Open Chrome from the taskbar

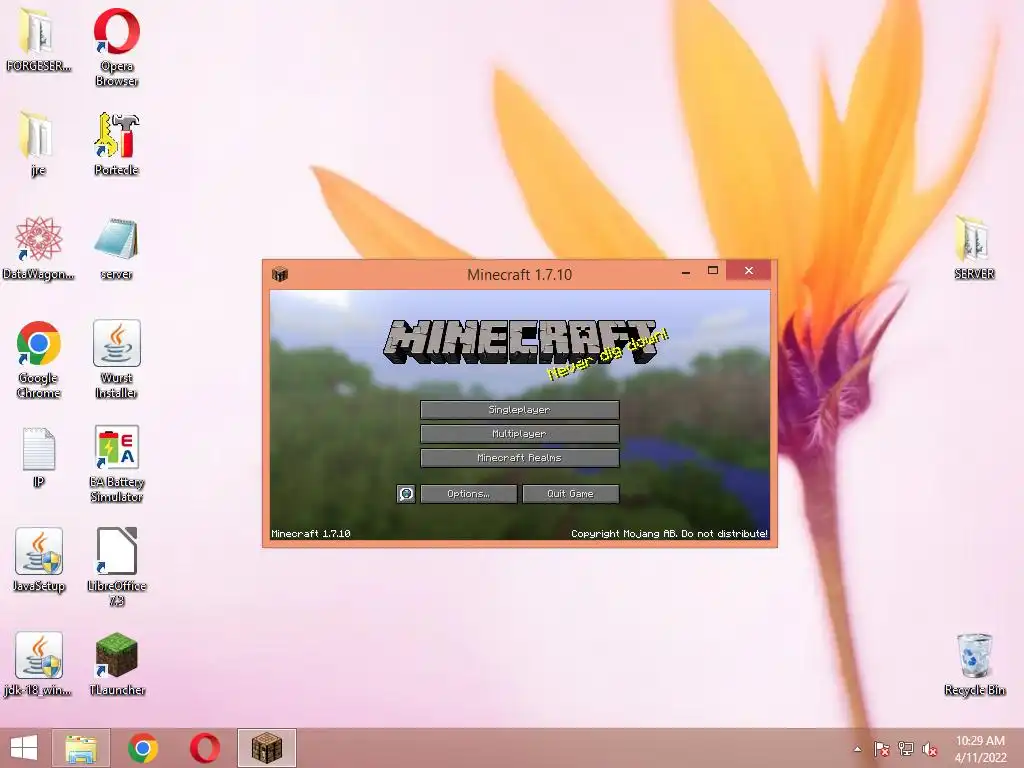[x=143, y=748]
